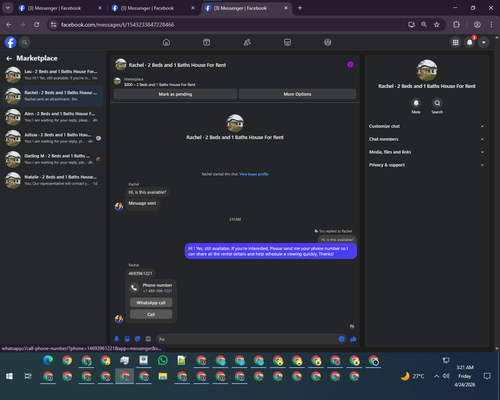Expand the Customize chat section
This screenshot has height=400, width=500.
(426, 126)
